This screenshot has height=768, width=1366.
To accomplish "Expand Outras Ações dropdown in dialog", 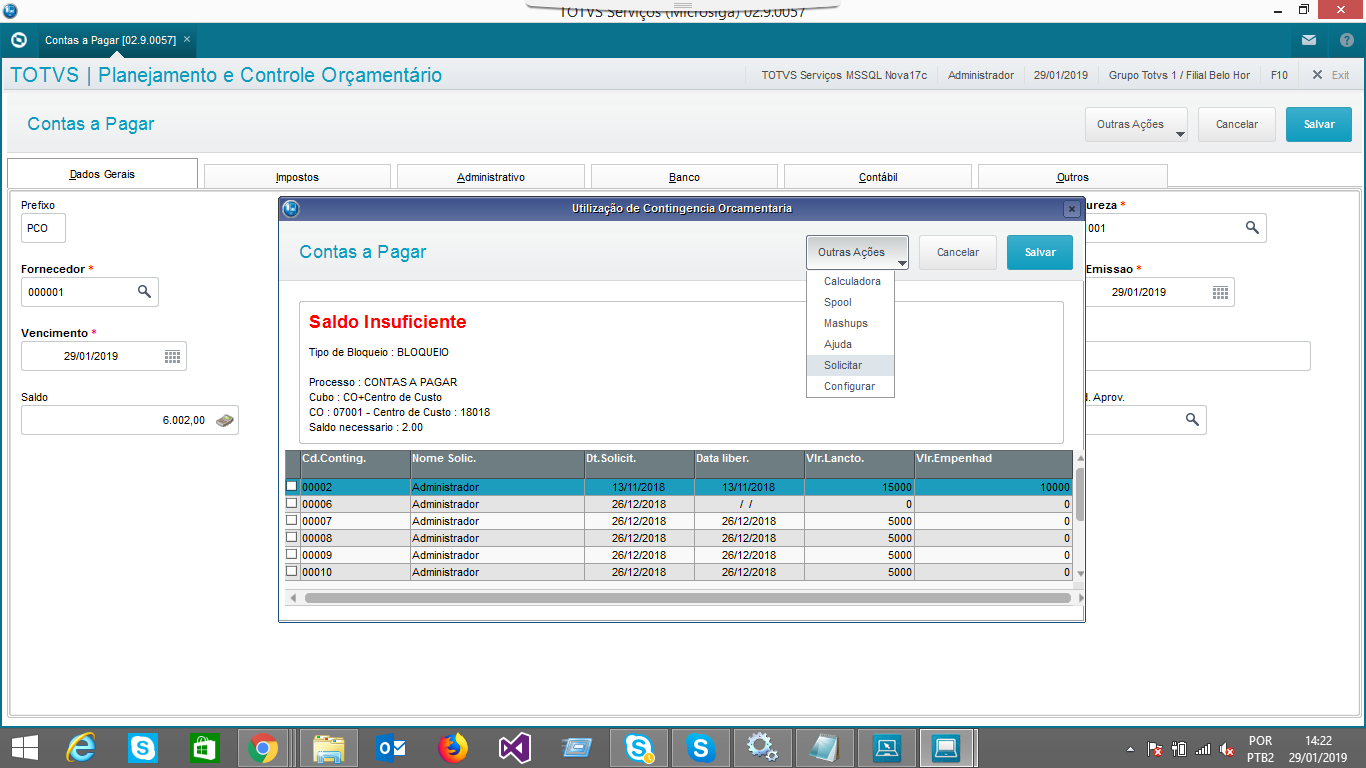I will click(858, 252).
